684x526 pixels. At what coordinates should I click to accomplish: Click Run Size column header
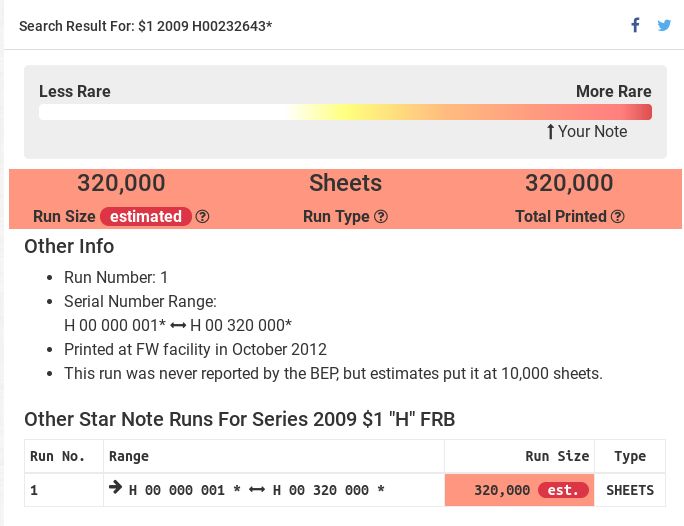coord(557,456)
